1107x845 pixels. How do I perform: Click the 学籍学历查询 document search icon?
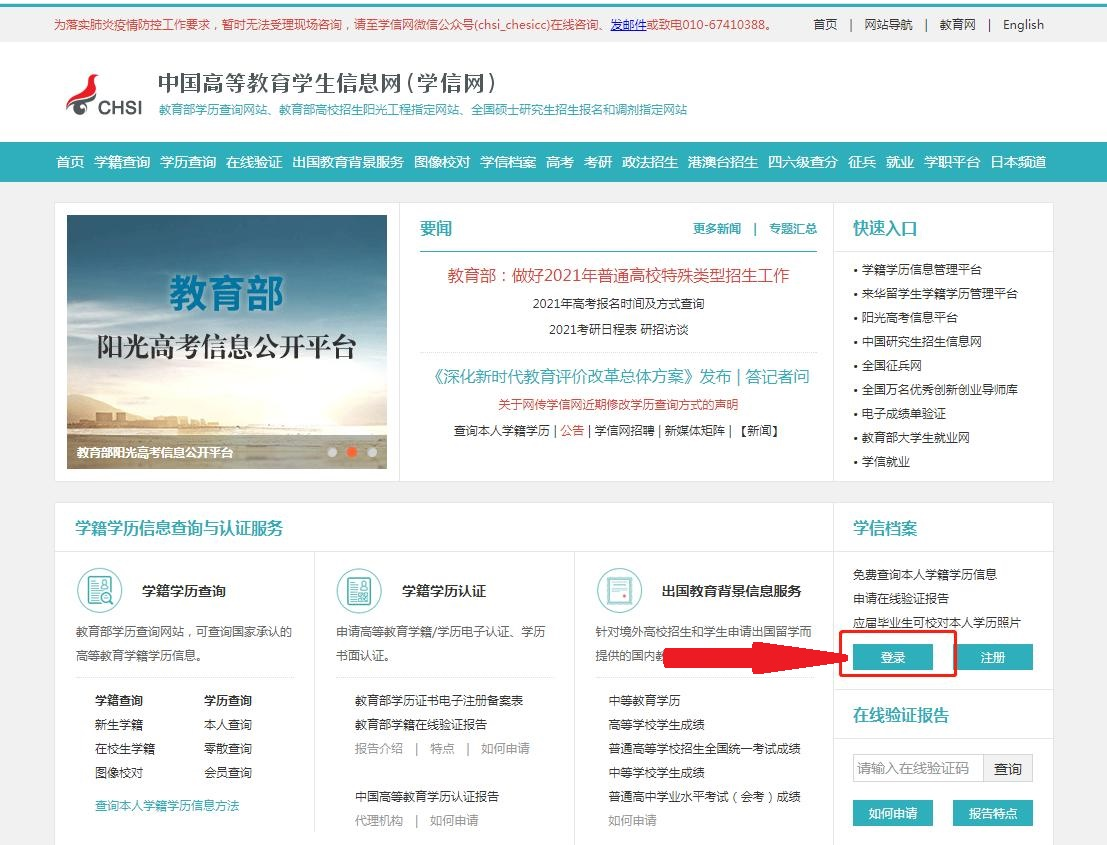coord(99,590)
